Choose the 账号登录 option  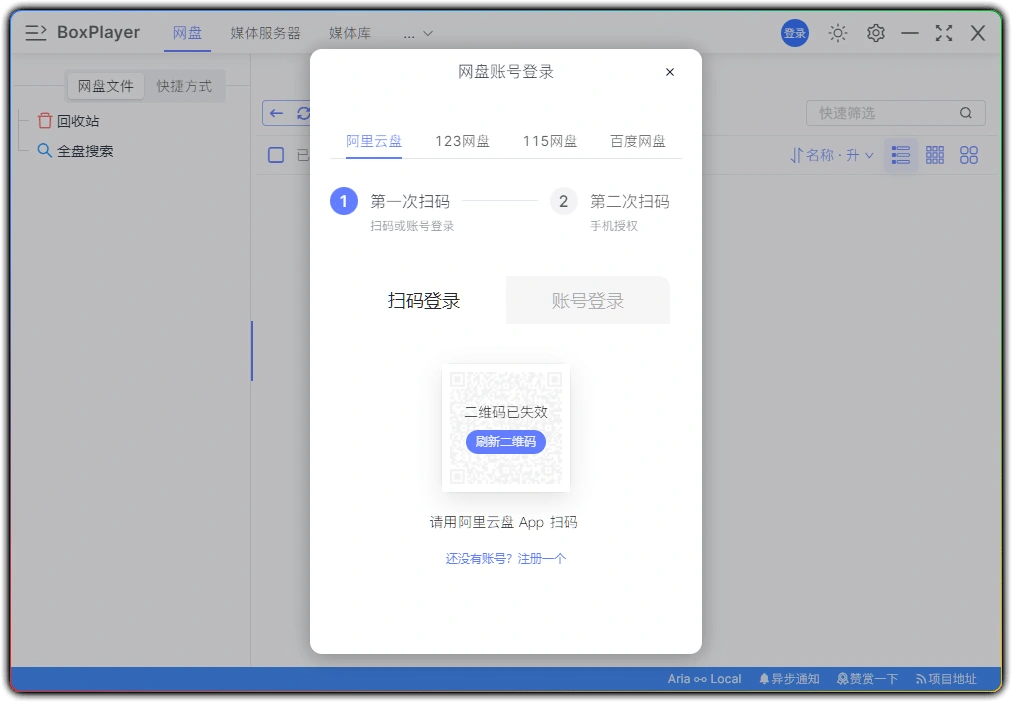click(x=588, y=301)
